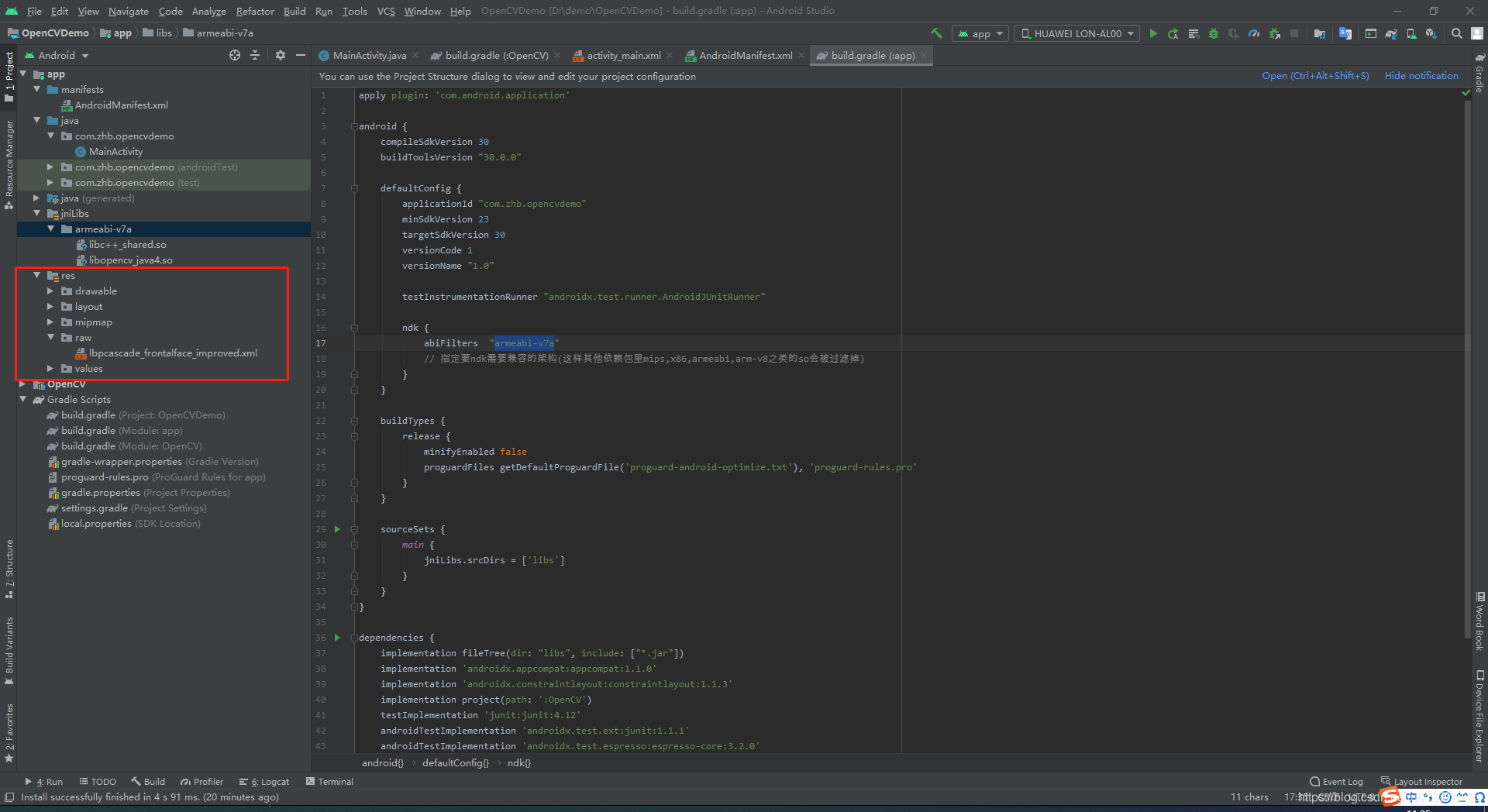This screenshot has height=812, width=1488.
Task: Click the grey Stop square icon
Action: pos(1294,33)
